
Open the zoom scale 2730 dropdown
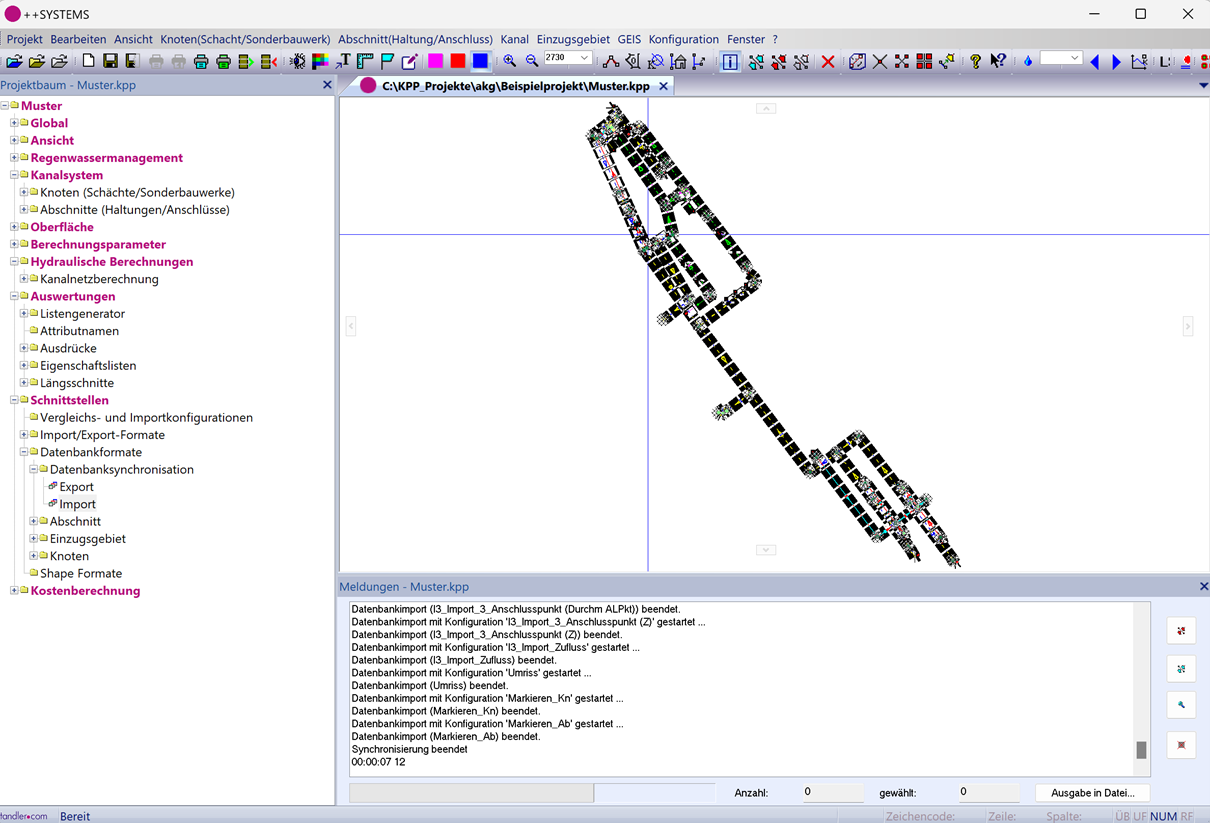[x=585, y=59]
